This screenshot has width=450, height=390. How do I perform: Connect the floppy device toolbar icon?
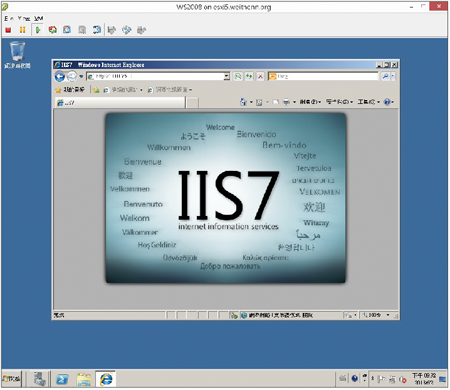point(112,30)
